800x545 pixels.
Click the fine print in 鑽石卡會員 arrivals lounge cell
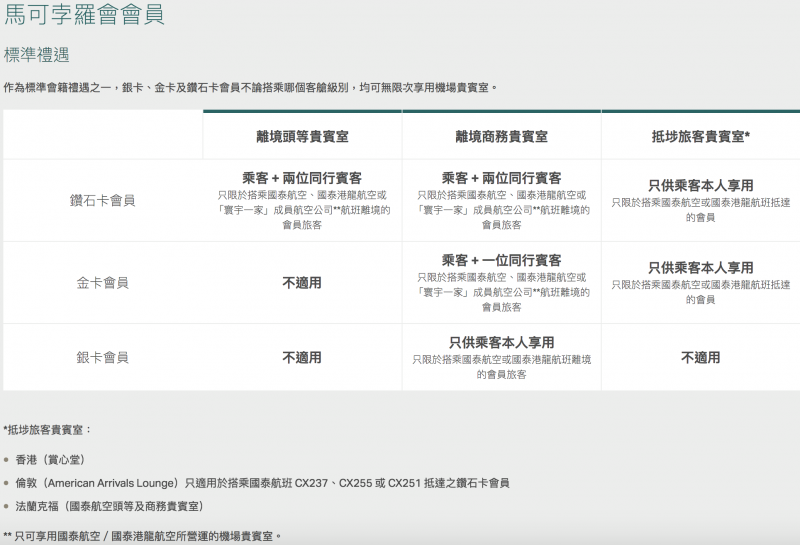(x=701, y=210)
